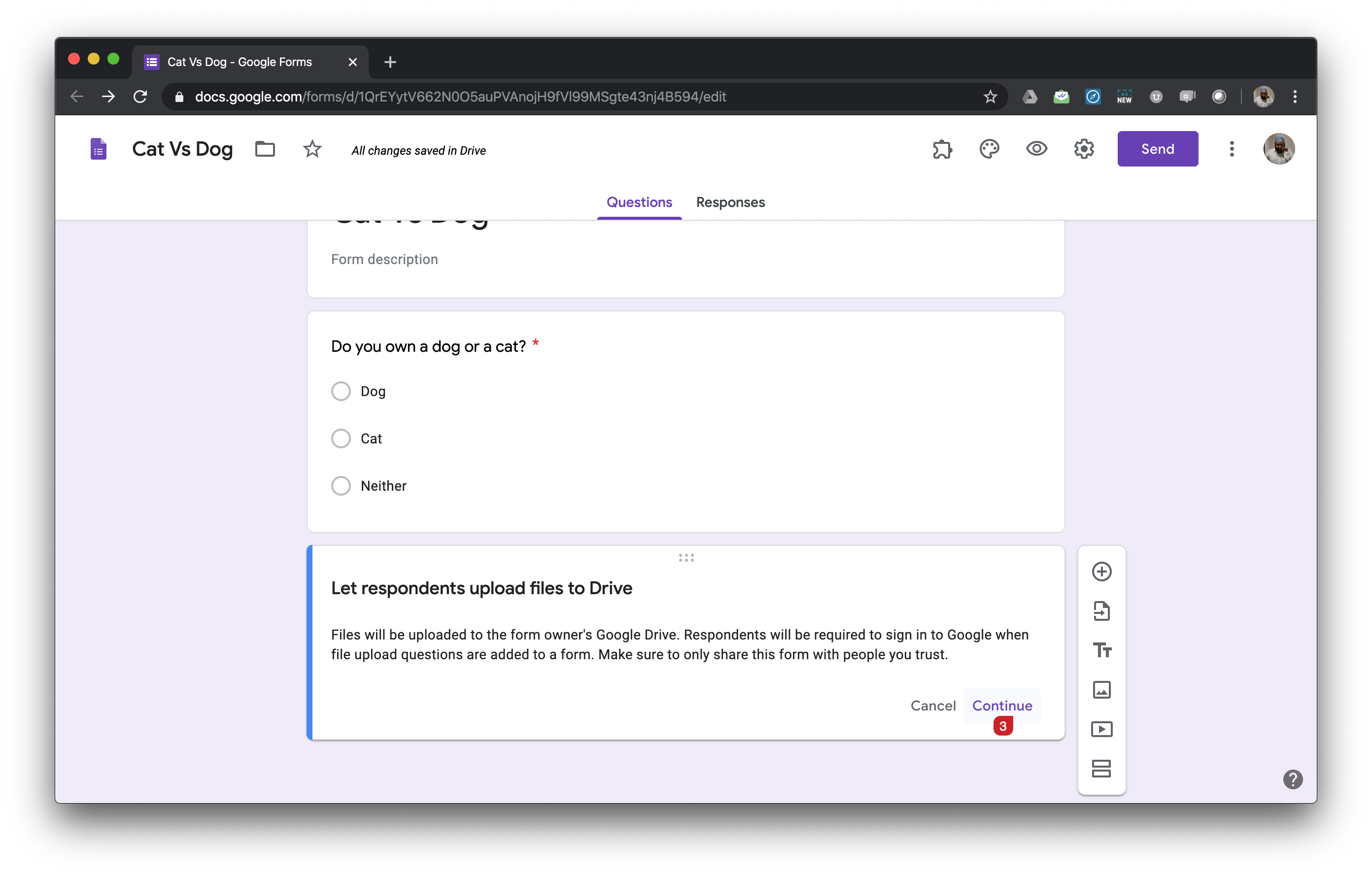
Task: Switch to the Responses tab
Action: pyautogui.click(x=730, y=202)
